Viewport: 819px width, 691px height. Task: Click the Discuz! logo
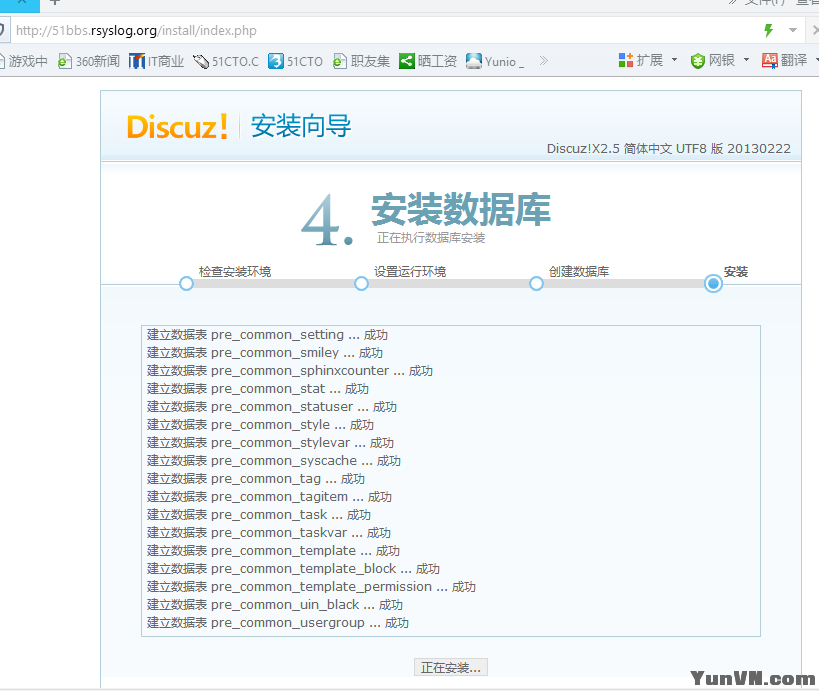tap(178, 127)
